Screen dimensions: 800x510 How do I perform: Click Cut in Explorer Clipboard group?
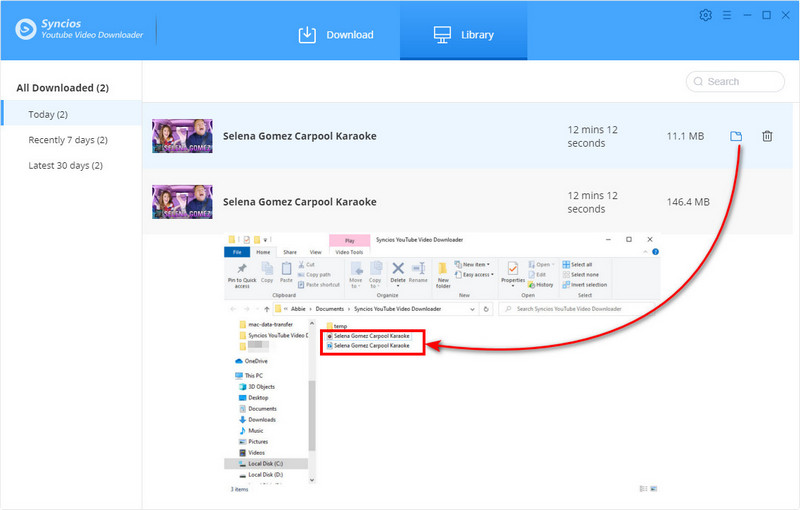coord(306,265)
